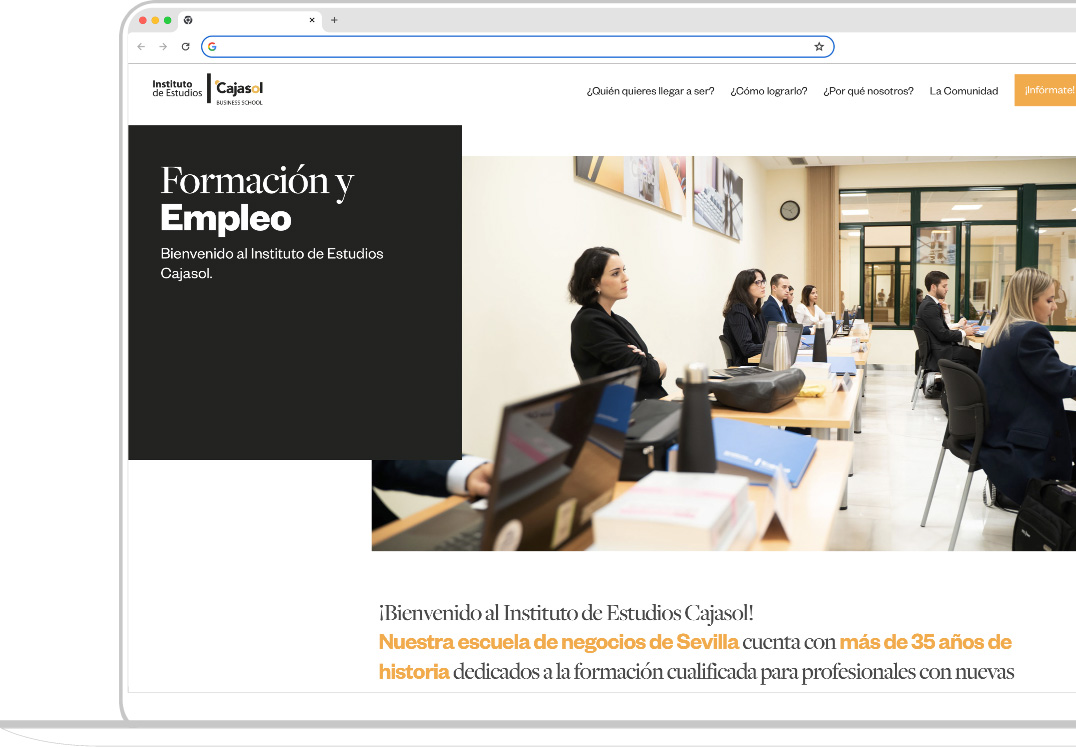Click the "más de 35 años de" highlighted text
The width and height of the screenshot is (1076, 747).
click(x=925, y=642)
